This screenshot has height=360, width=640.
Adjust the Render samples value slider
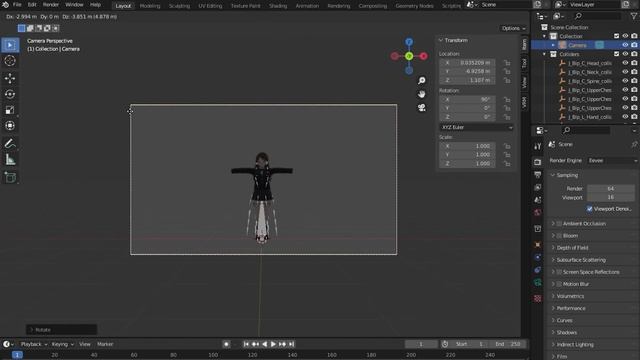(611, 189)
